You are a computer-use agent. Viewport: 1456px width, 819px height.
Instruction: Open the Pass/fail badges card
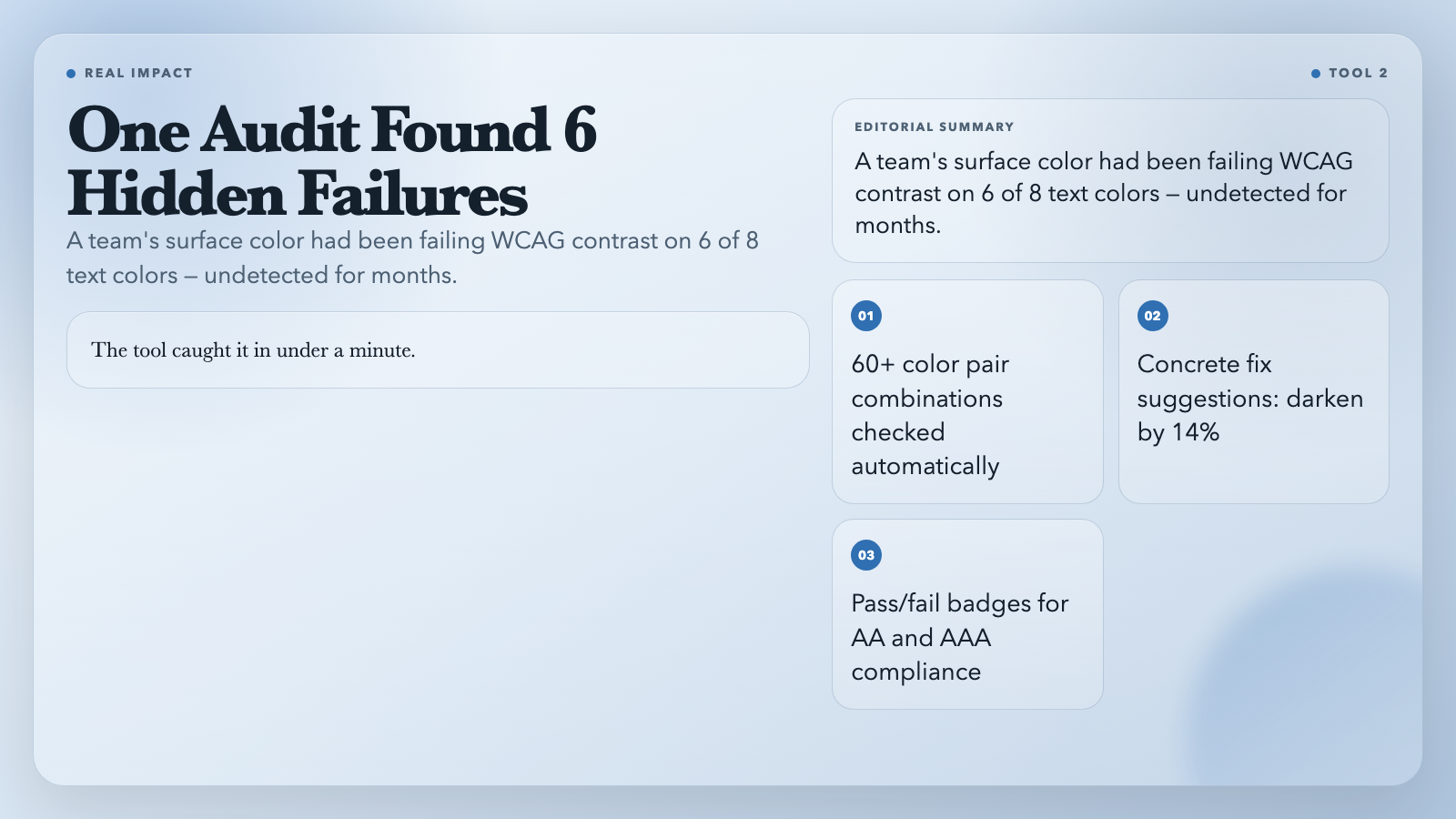click(967, 614)
